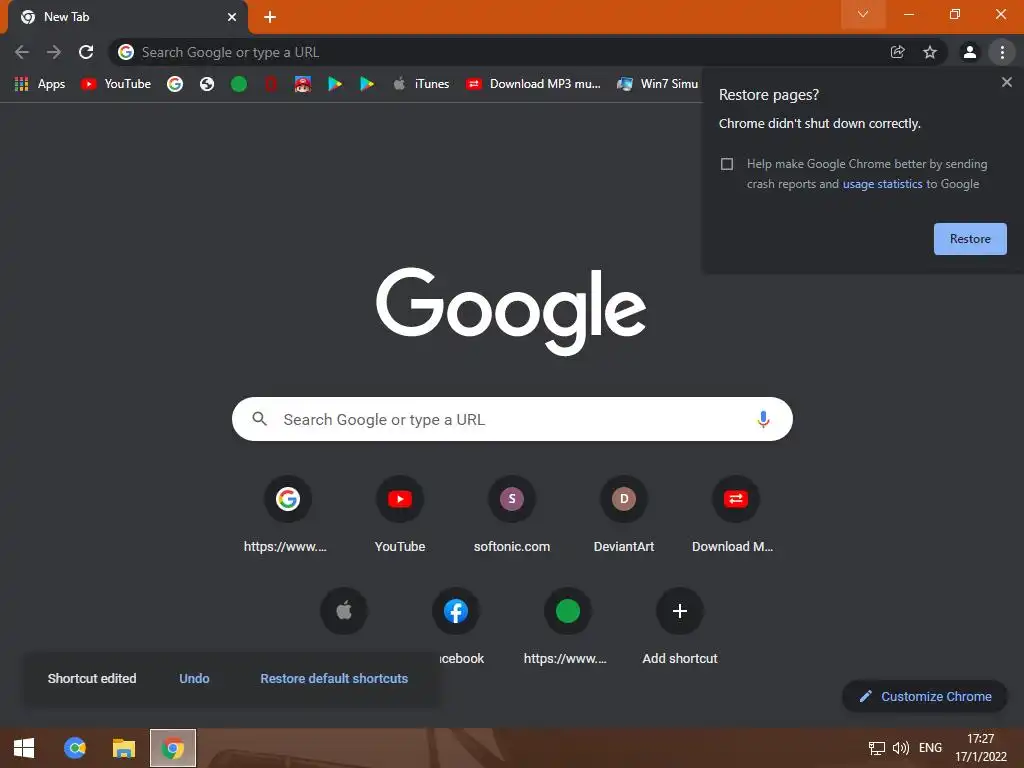Open the second Google Play bookmark icon
This screenshot has height=768, width=1024.
pos(367,84)
